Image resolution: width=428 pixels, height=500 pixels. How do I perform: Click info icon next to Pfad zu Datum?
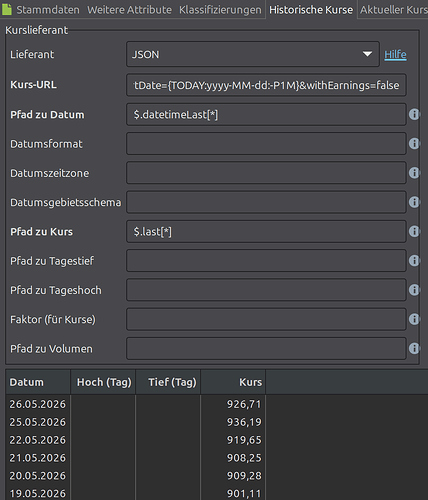[x=414, y=115]
